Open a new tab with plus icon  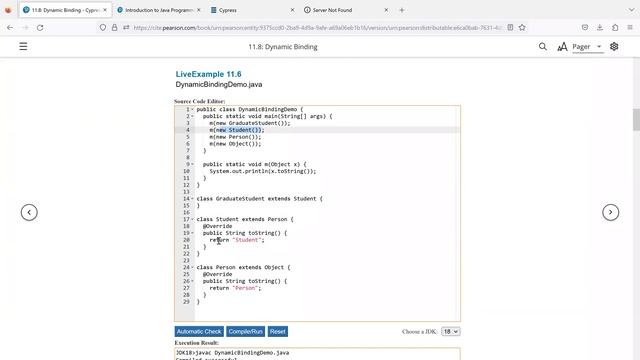(402, 10)
